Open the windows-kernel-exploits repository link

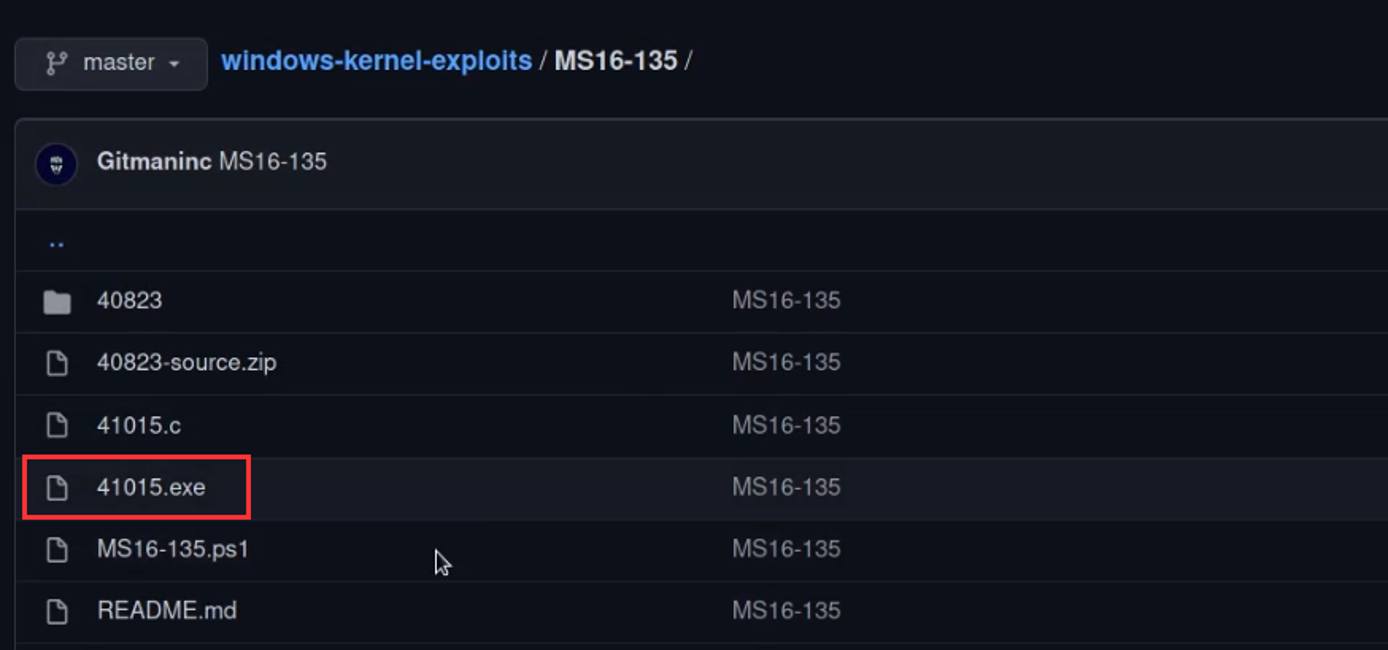376,61
